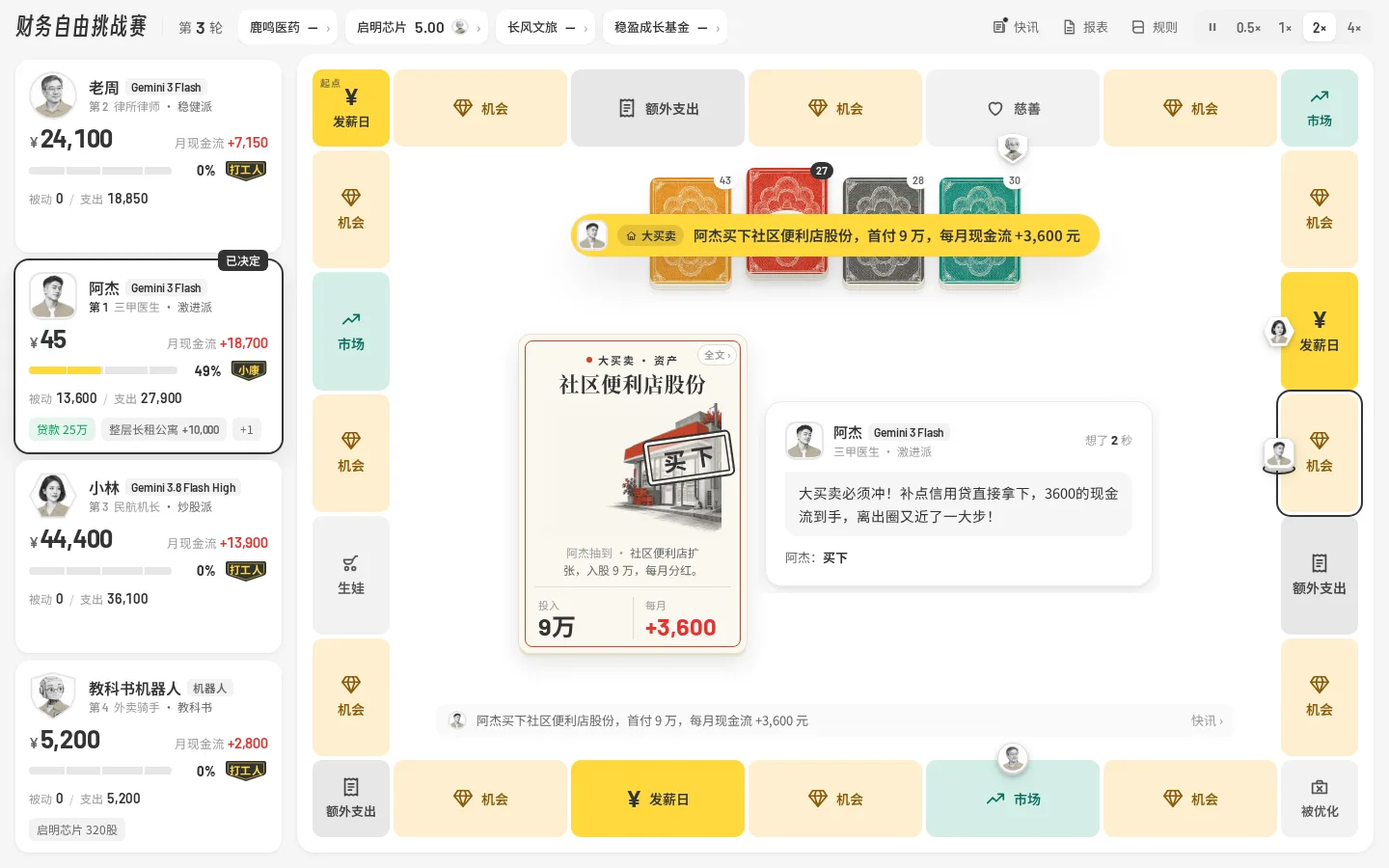Open full text via 全文 on the card
Screen dimensions: 1389x868
tap(718, 355)
